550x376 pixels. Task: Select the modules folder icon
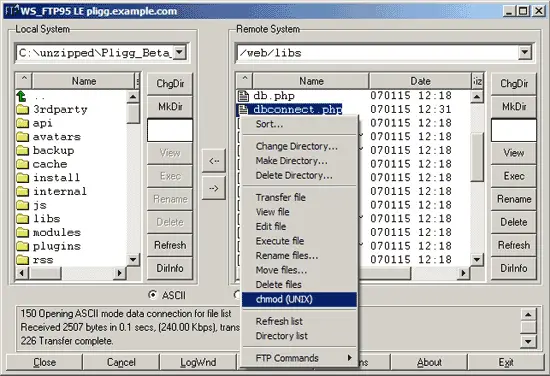(x=22, y=233)
